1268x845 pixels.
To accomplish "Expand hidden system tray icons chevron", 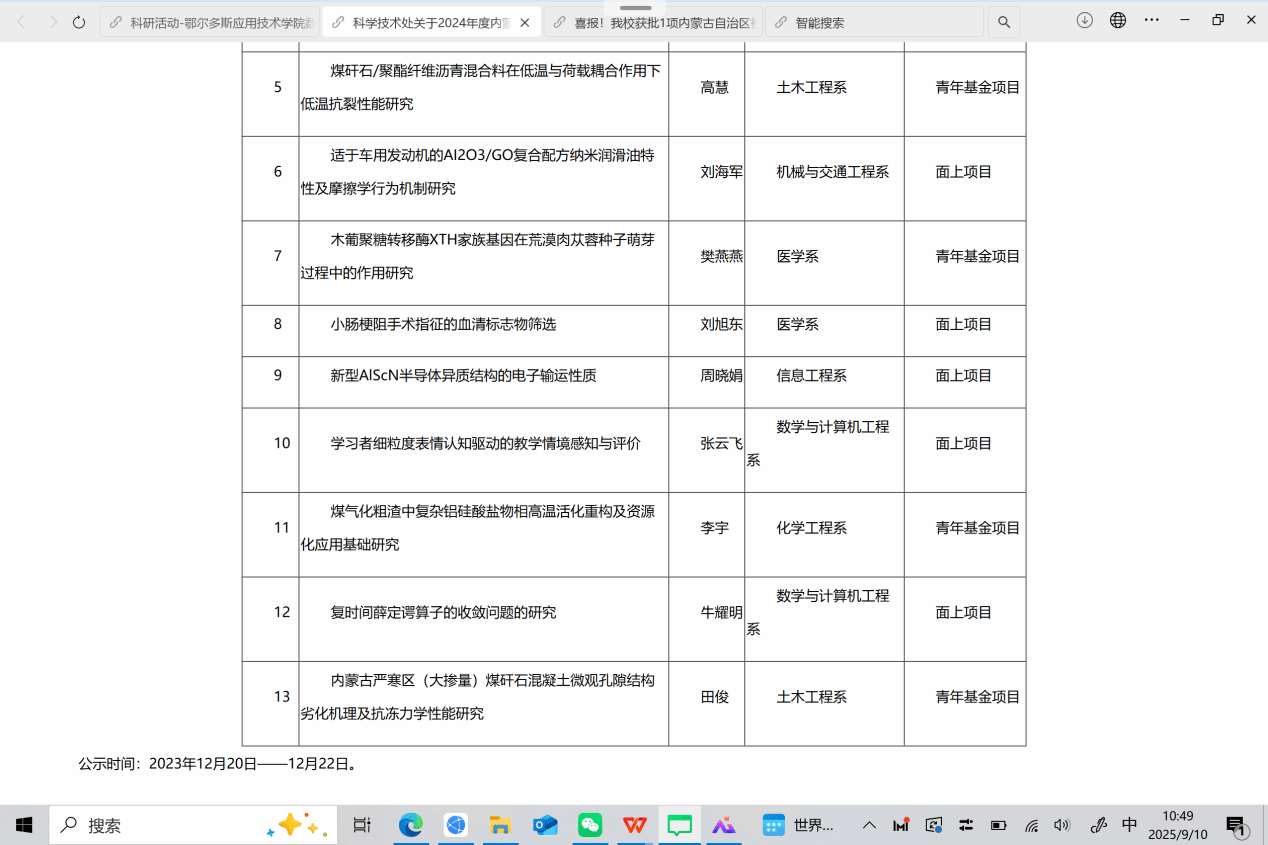I will (x=869, y=825).
